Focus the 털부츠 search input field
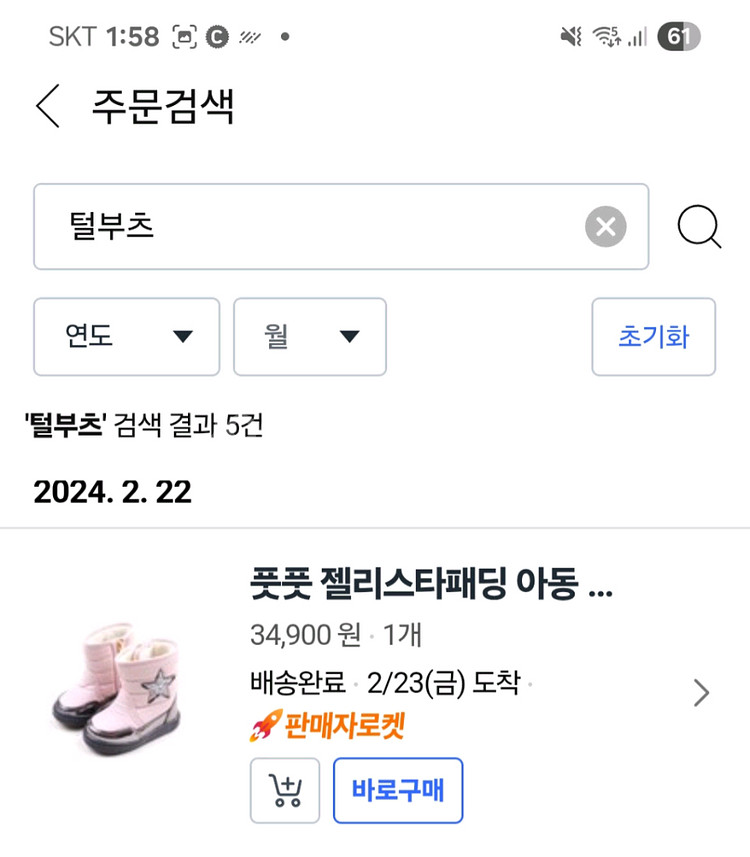750x857 pixels. click(x=310, y=227)
